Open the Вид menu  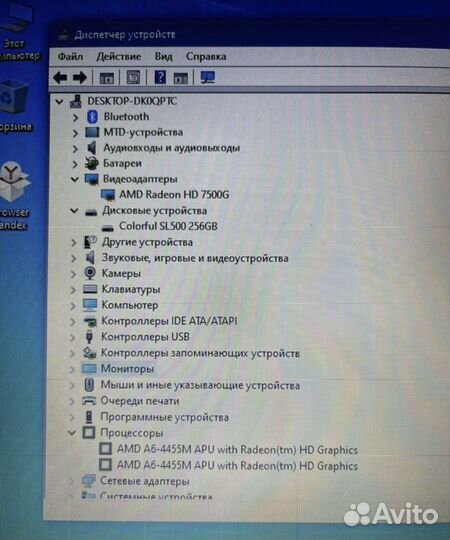tap(164, 56)
